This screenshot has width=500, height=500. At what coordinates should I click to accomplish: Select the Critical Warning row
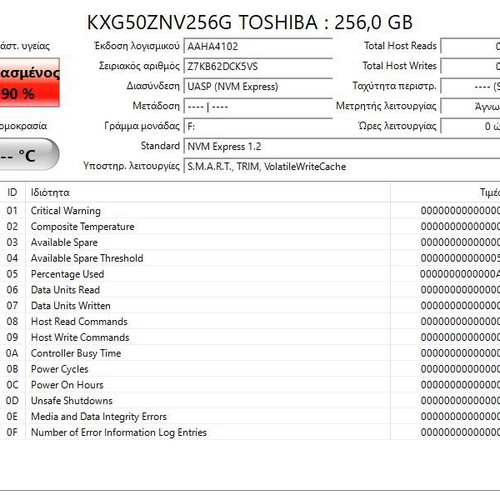[250, 210]
